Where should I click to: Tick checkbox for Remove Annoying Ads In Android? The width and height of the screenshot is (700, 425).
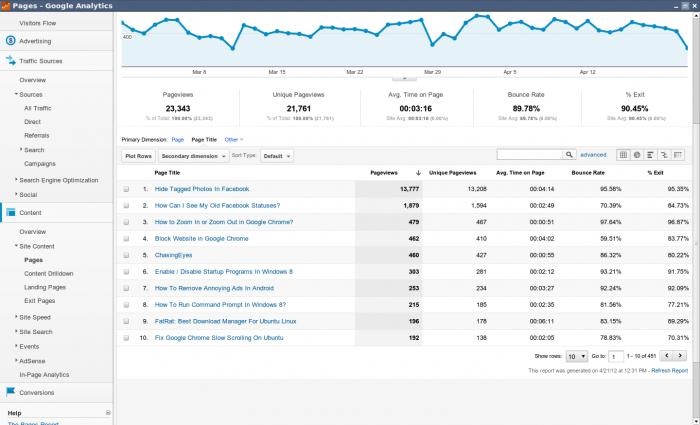tap(126, 288)
